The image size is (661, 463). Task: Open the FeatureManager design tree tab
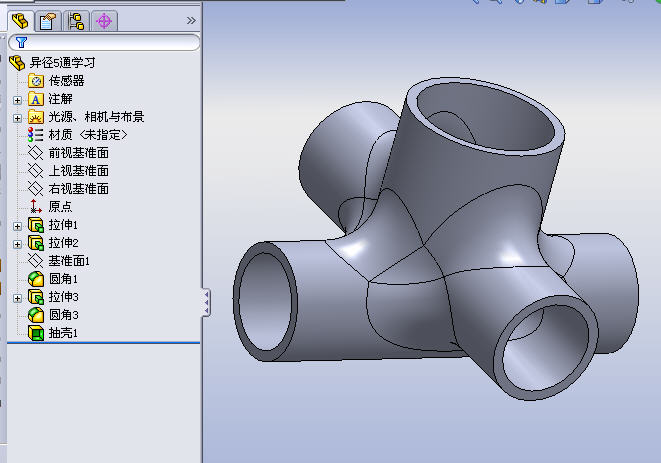20,21
